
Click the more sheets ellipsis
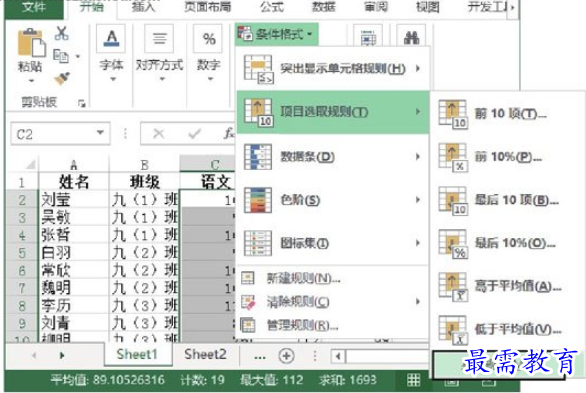click(260, 356)
